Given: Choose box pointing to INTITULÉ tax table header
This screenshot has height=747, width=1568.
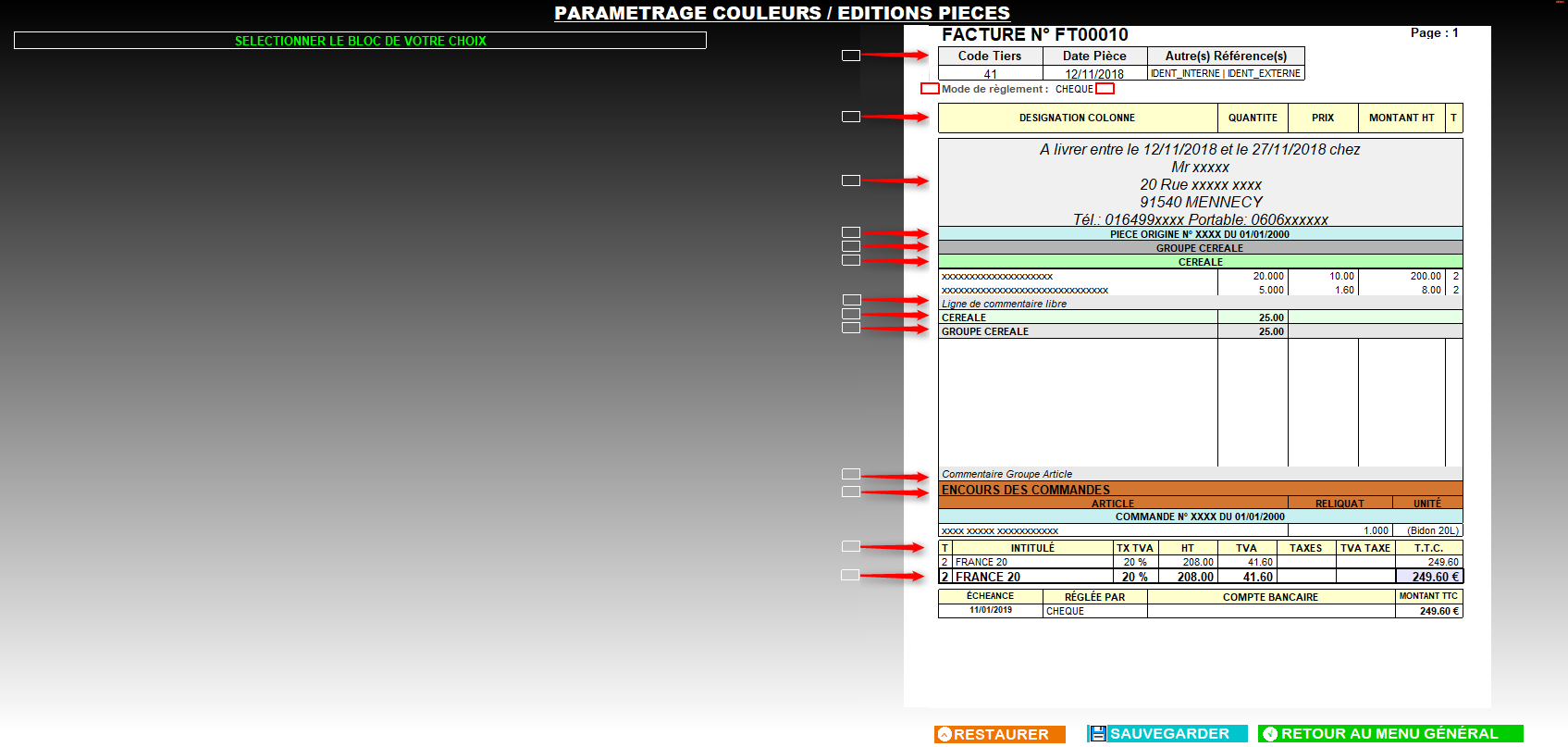Looking at the screenshot, I should click(851, 546).
